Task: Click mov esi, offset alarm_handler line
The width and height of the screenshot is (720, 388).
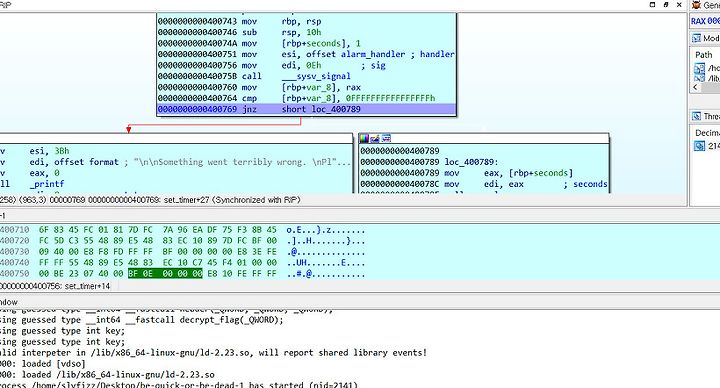Action: click(306, 54)
